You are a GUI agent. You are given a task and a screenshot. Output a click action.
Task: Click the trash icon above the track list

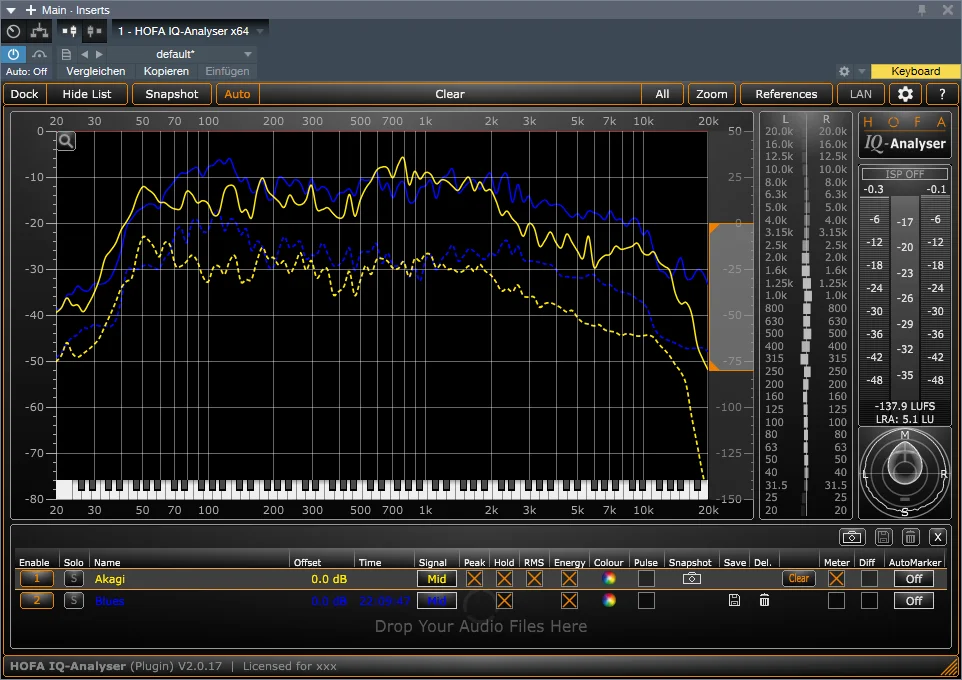click(910, 537)
